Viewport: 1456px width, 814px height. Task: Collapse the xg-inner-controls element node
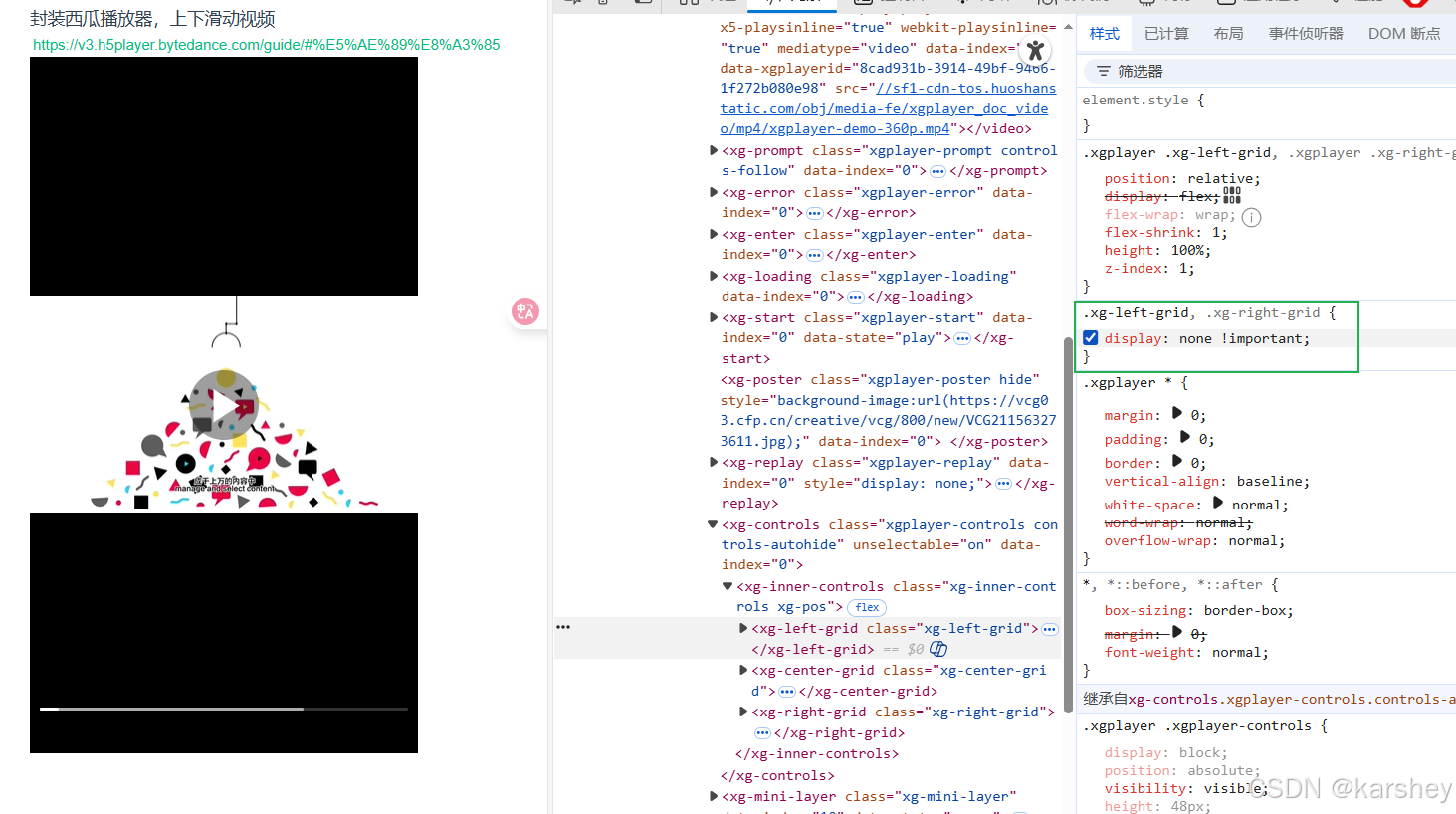tap(728, 586)
